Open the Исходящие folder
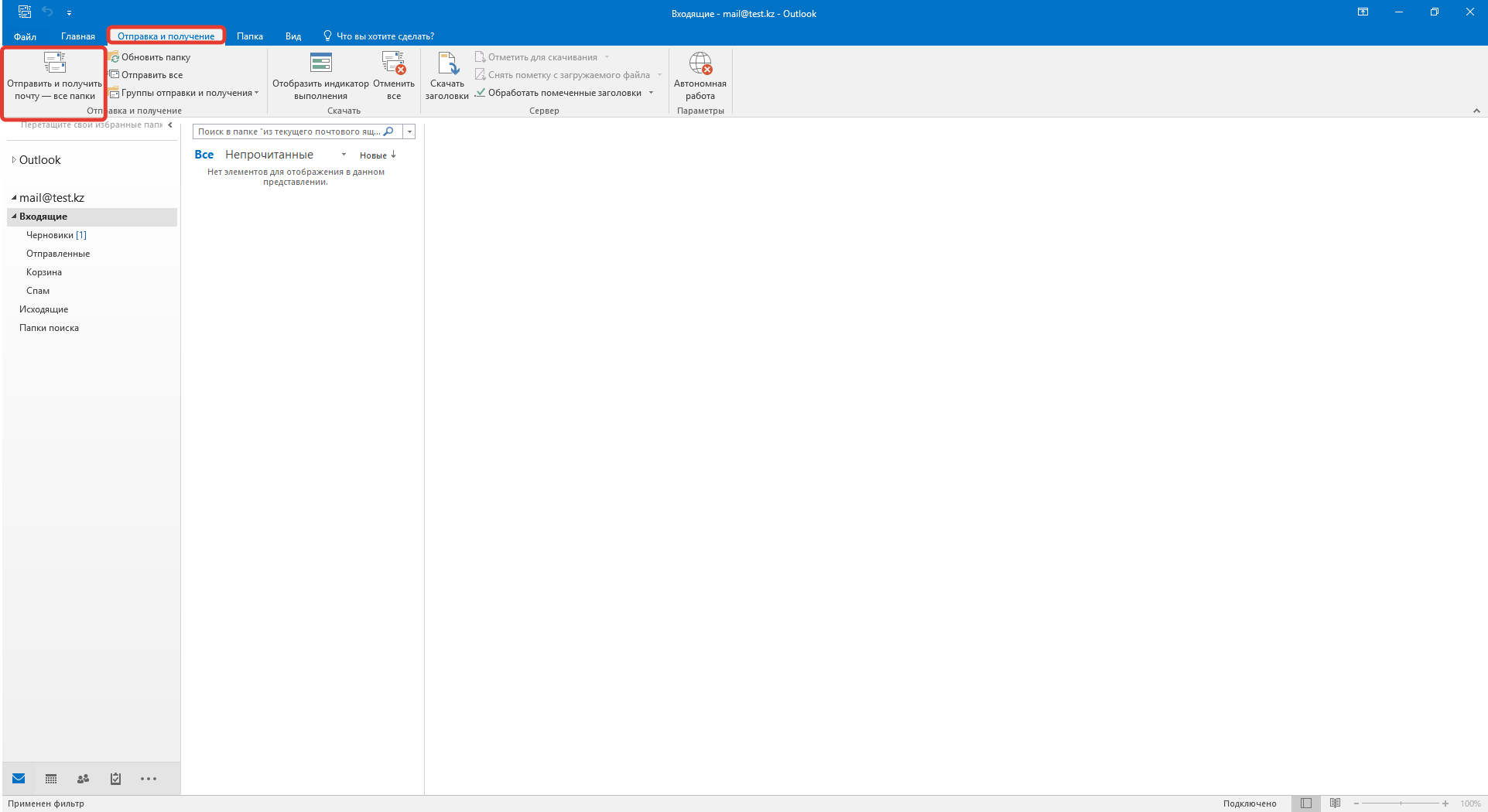 (44, 309)
